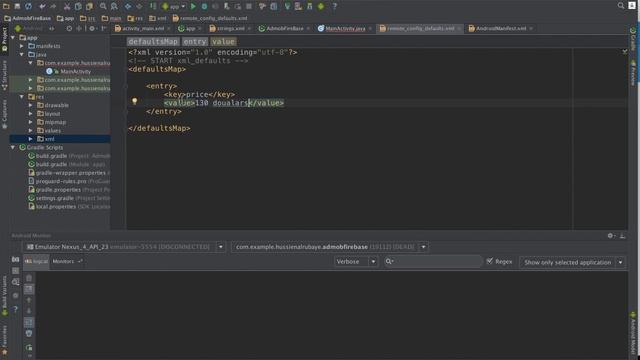Image resolution: width=640 pixels, height=360 pixels.
Task: Click value breadcrumb
Action: pyautogui.click(x=223, y=42)
